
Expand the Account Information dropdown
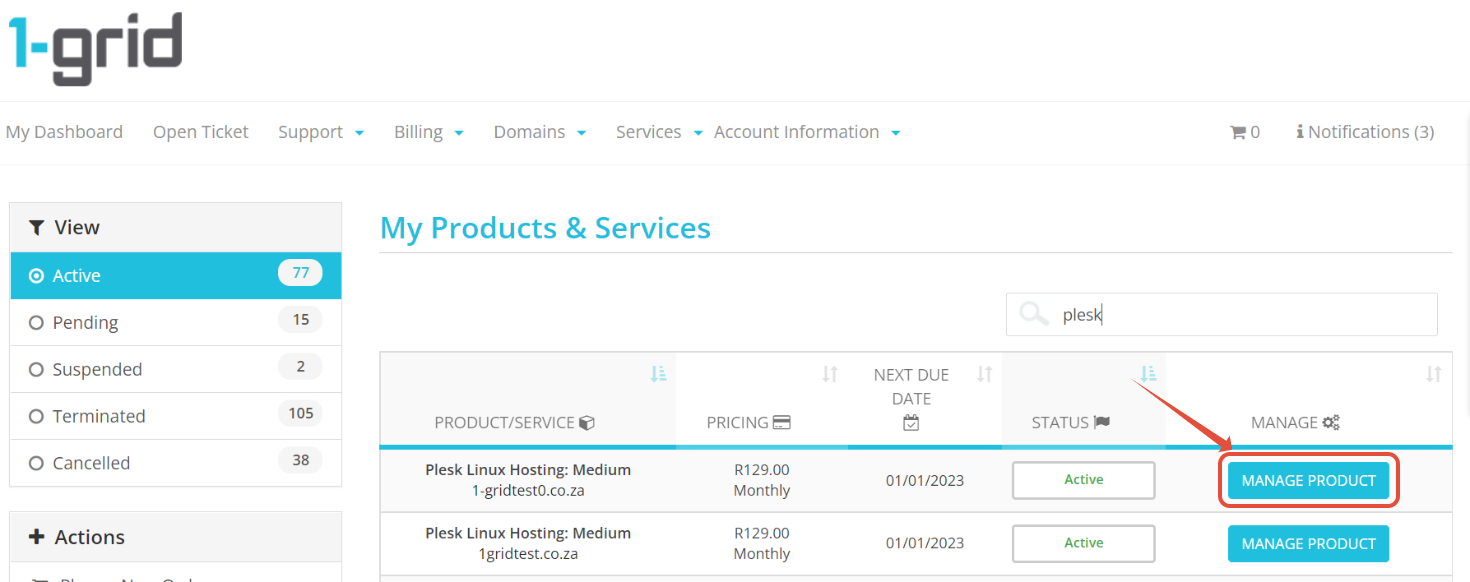[808, 132]
